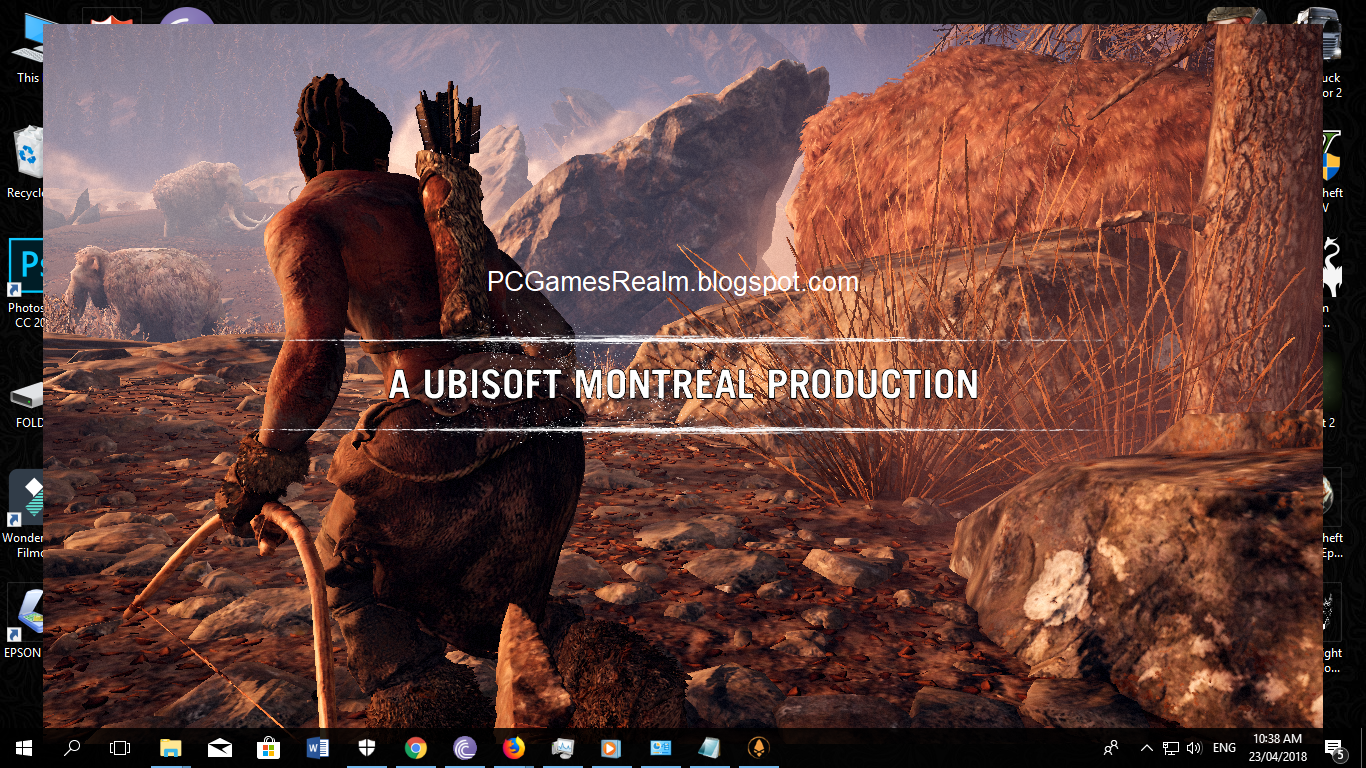Open the notepad-style taskbar app
1366x768 pixels.
pyautogui.click(x=710, y=747)
